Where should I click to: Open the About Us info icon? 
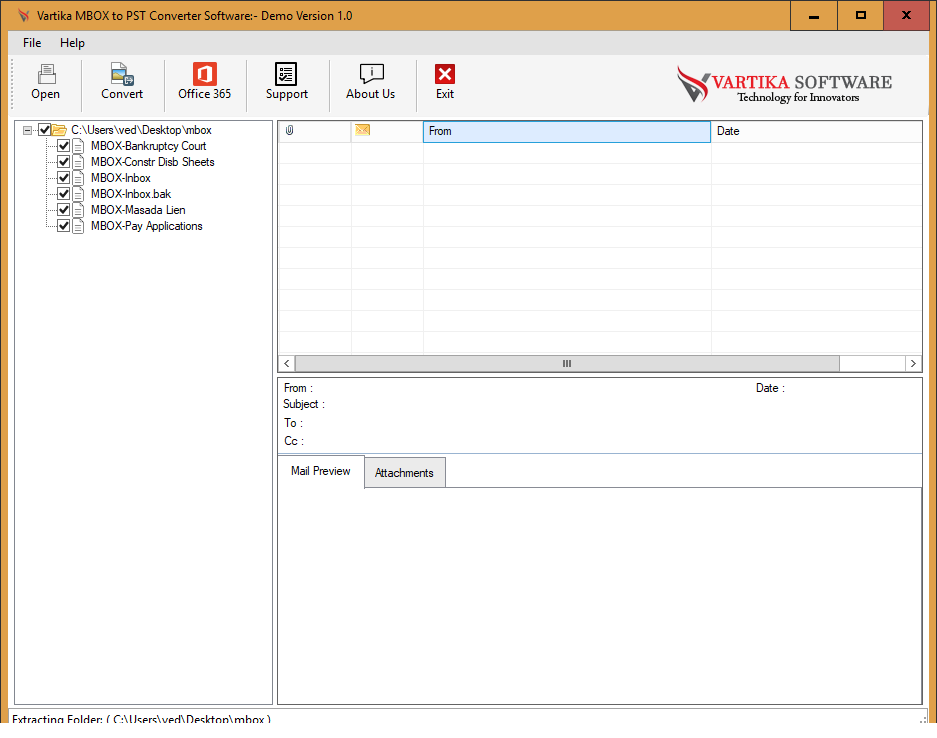(x=371, y=74)
